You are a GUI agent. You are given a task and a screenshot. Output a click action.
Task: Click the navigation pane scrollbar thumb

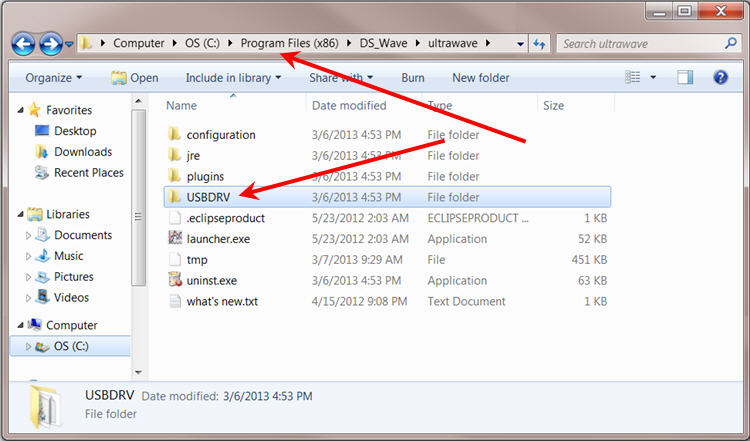[138, 198]
